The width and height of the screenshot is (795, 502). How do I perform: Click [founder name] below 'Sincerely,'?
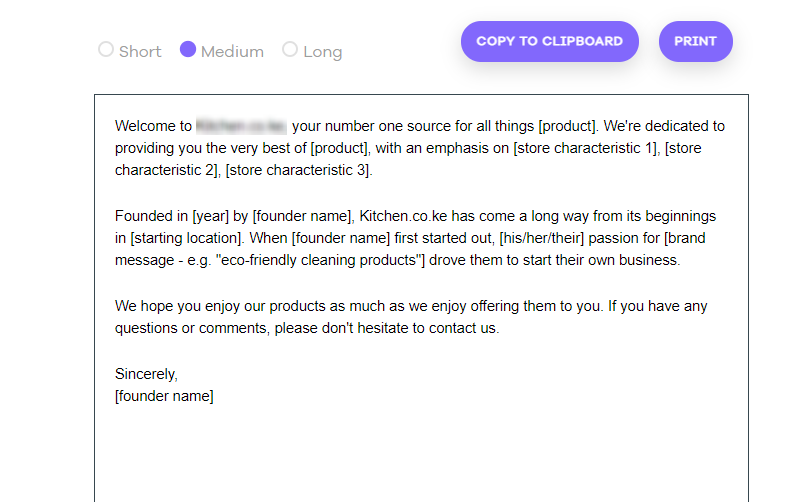[164, 396]
